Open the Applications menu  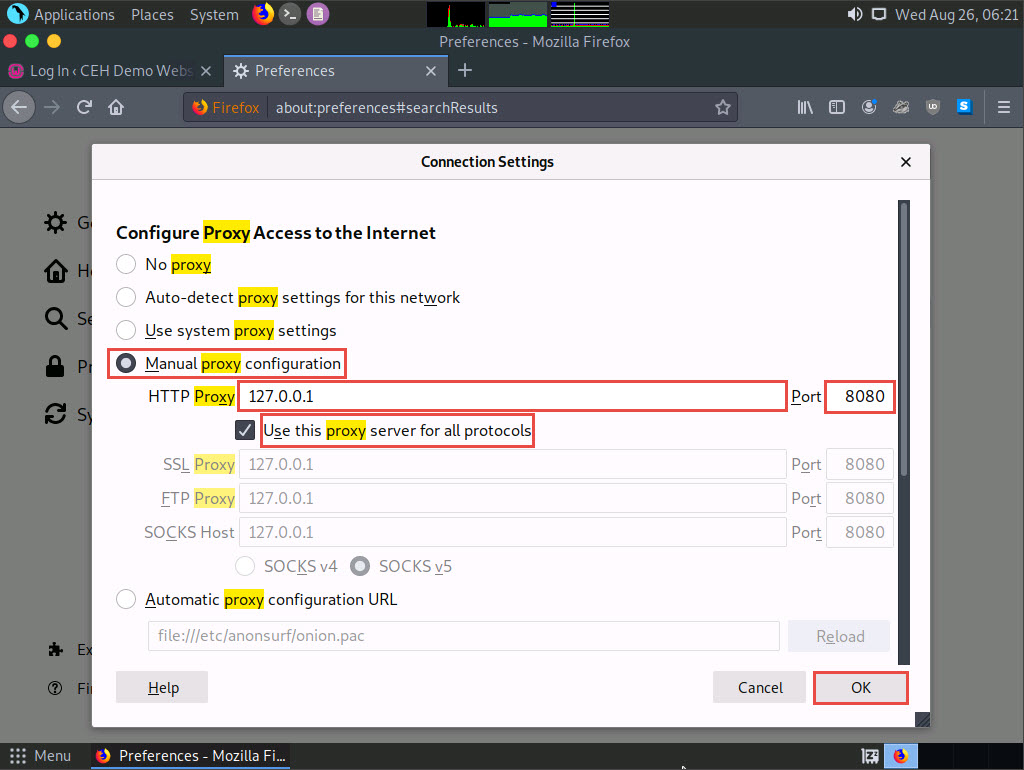[62, 15]
